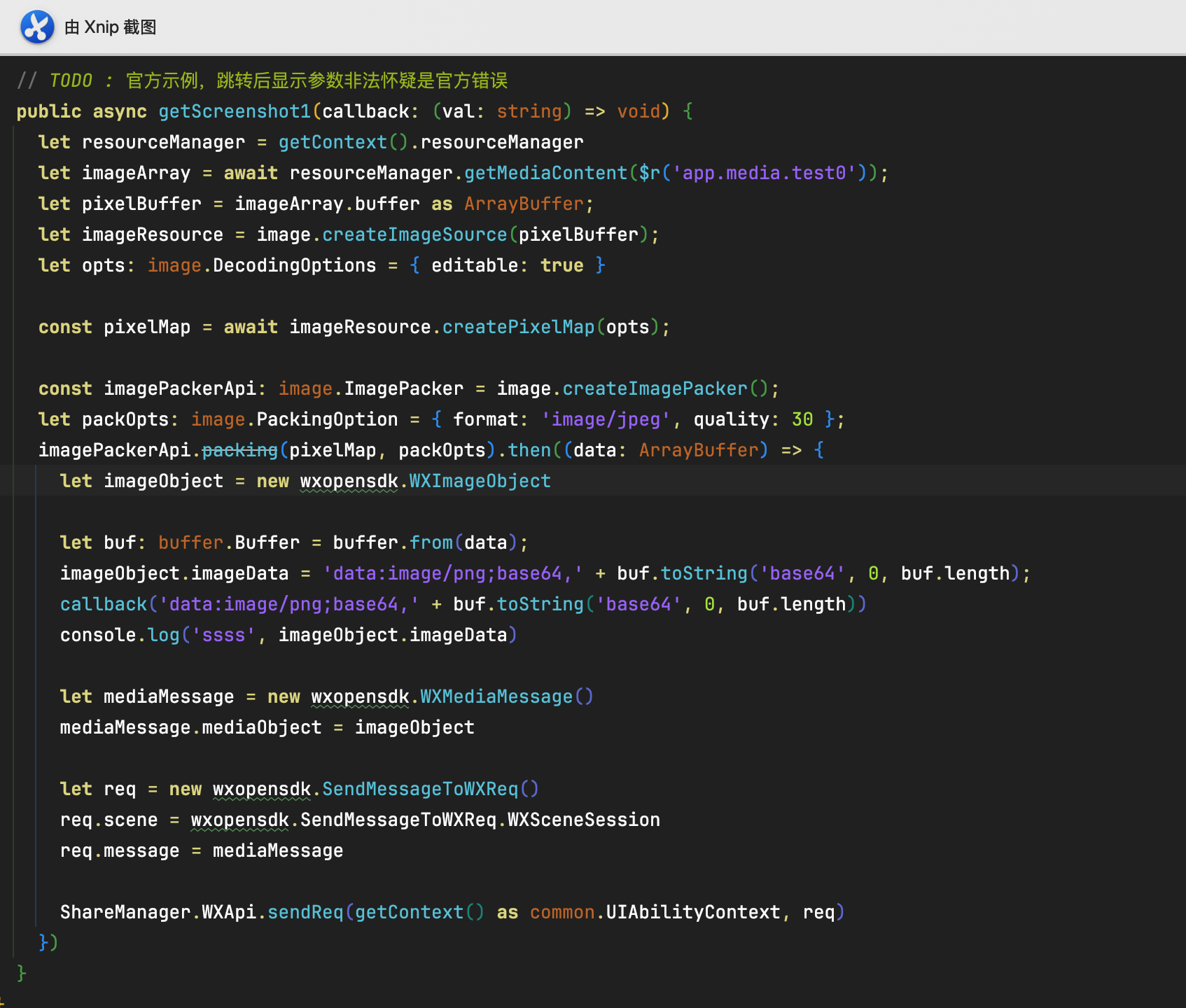1186x1008 pixels.
Task: Click the 'callback' function call
Action: tap(104, 604)
